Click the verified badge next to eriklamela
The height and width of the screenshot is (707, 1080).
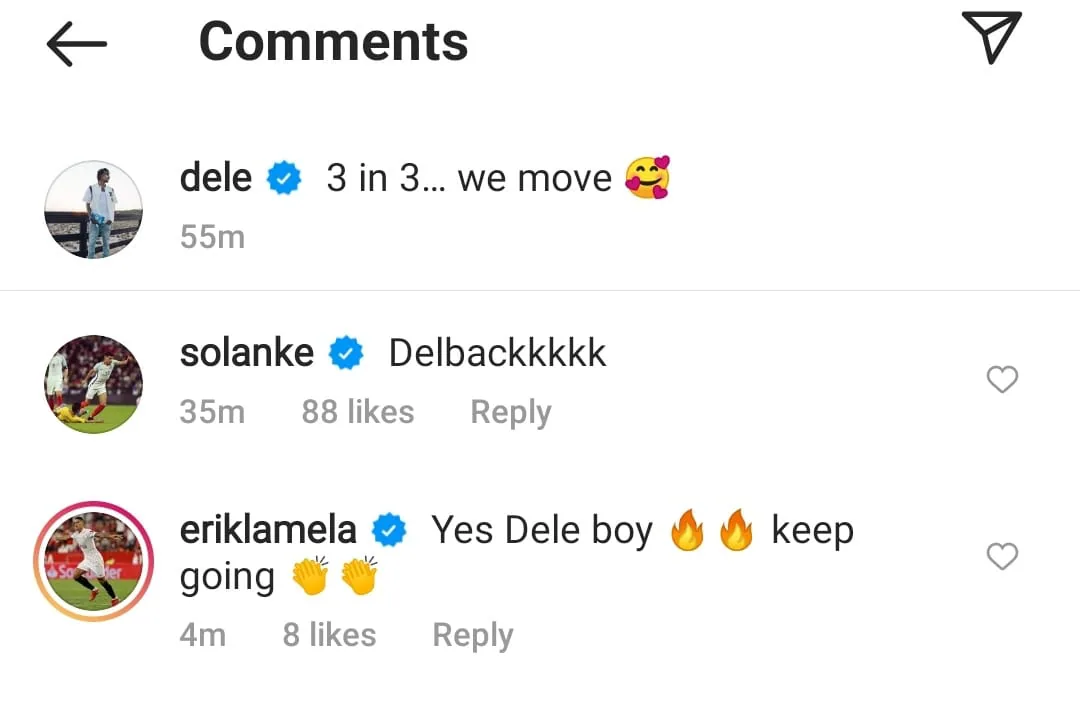[x=389, y=531]
